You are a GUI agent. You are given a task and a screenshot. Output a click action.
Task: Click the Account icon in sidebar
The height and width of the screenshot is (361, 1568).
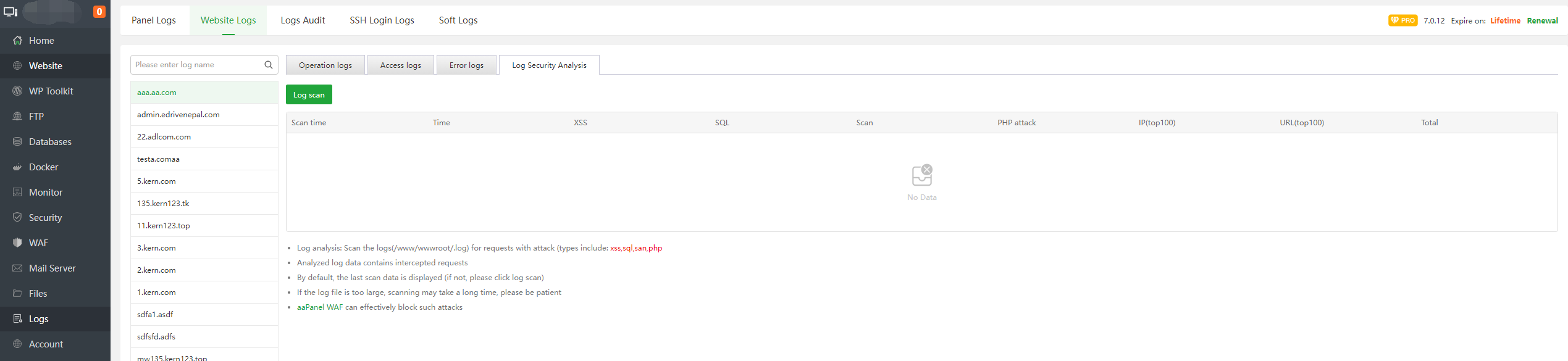[x=17, y=344]
